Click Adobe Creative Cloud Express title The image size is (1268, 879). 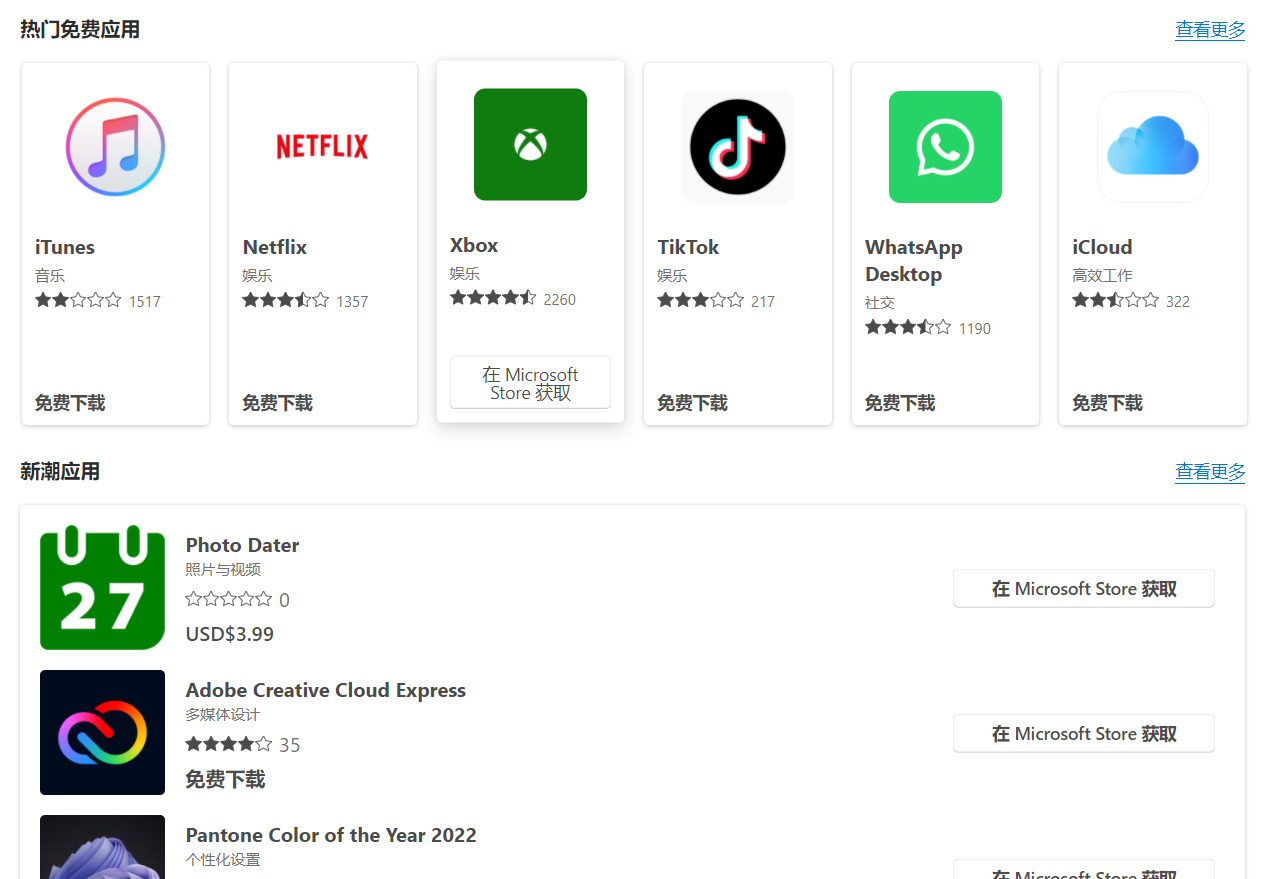click(326, 690)
